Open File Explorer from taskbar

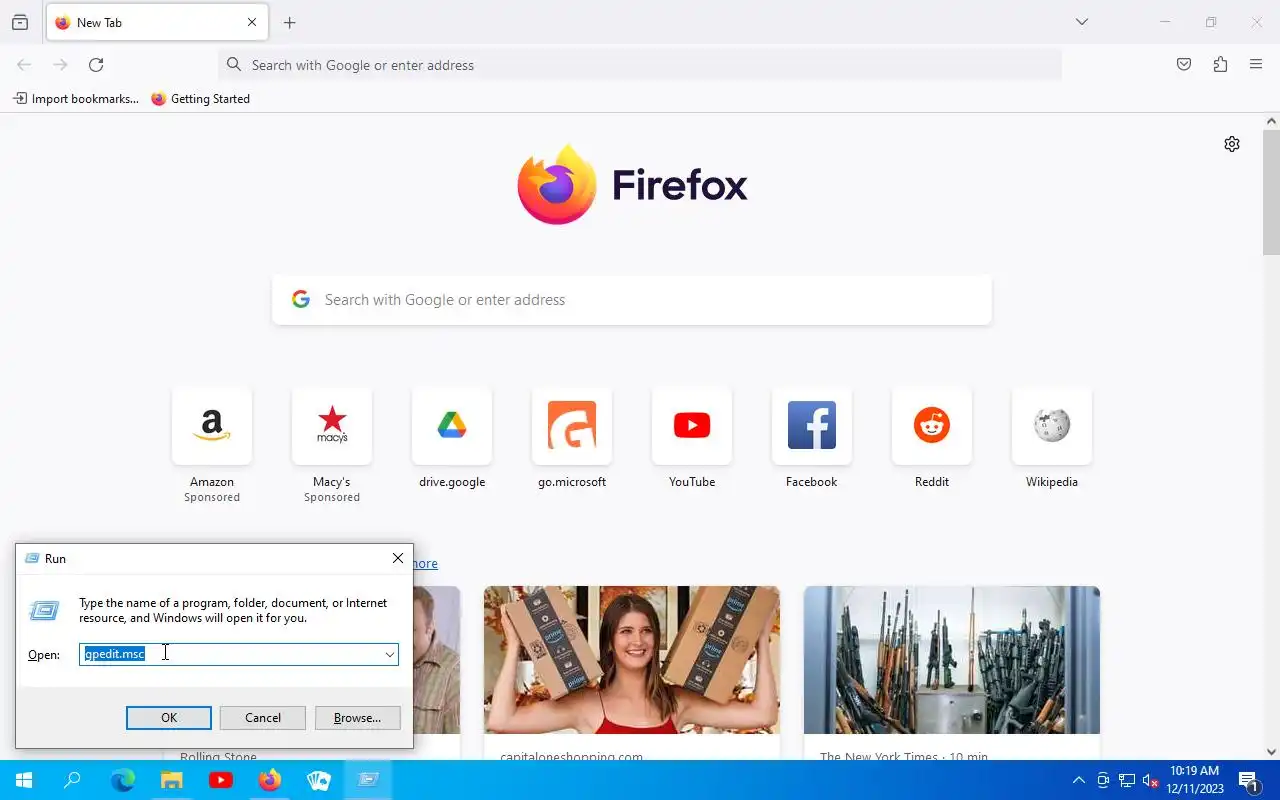pos(172,780)
